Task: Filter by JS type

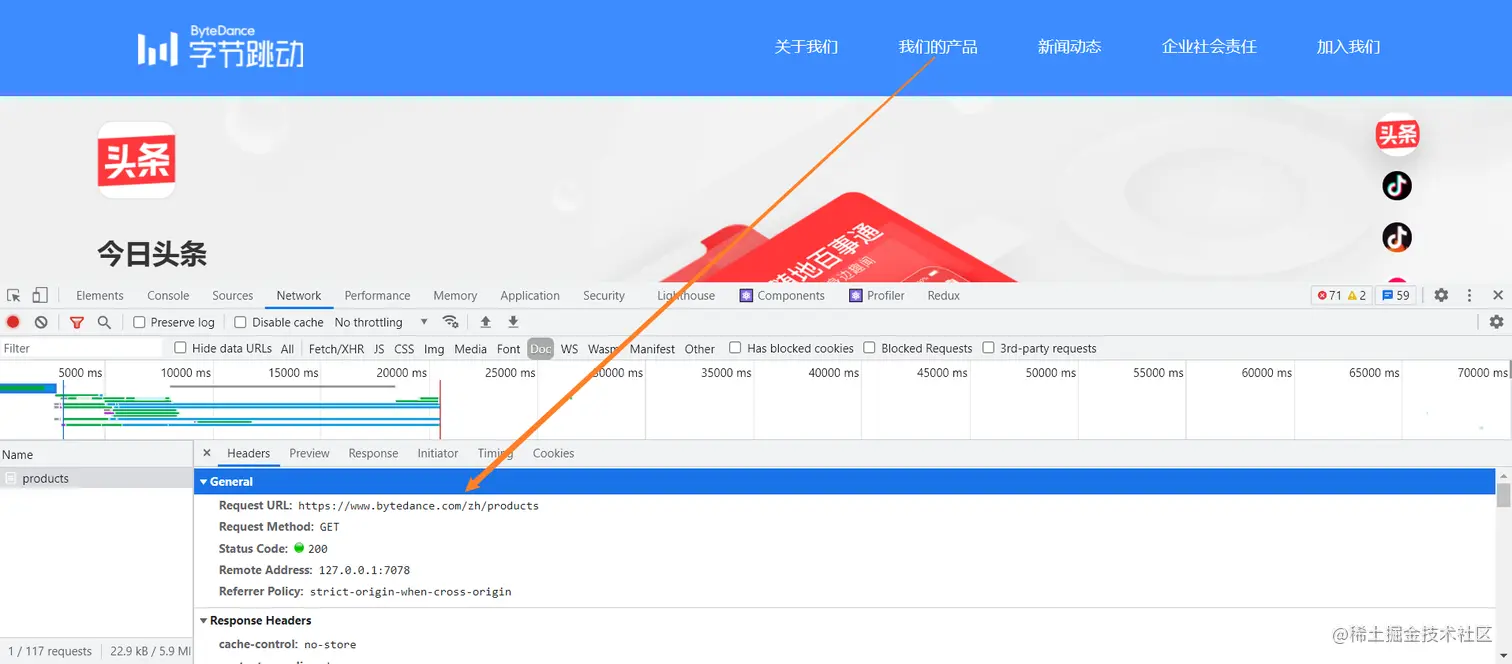Action: tap(379, 349)
